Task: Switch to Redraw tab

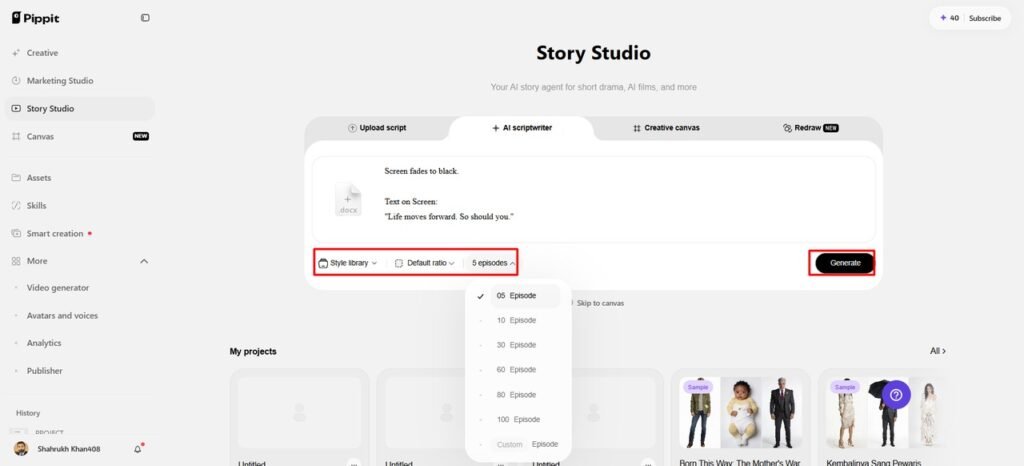Action: [810, 128]
